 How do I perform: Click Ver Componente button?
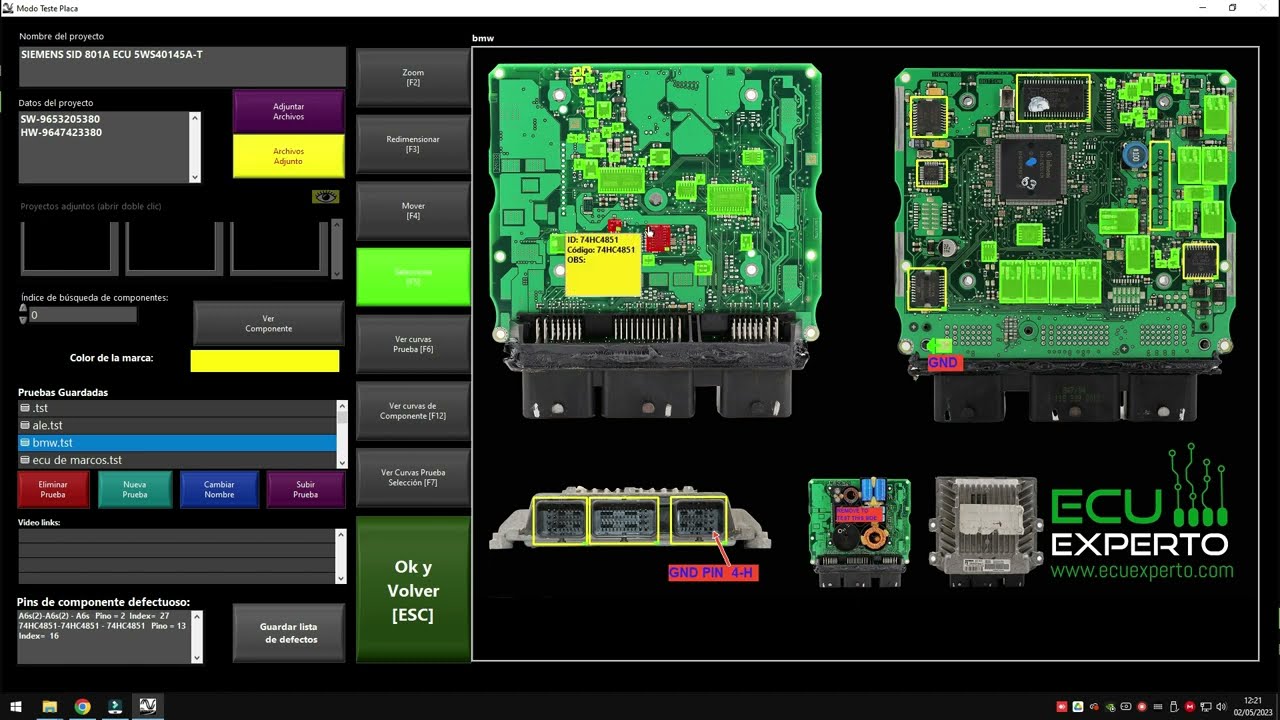[268, 324]
